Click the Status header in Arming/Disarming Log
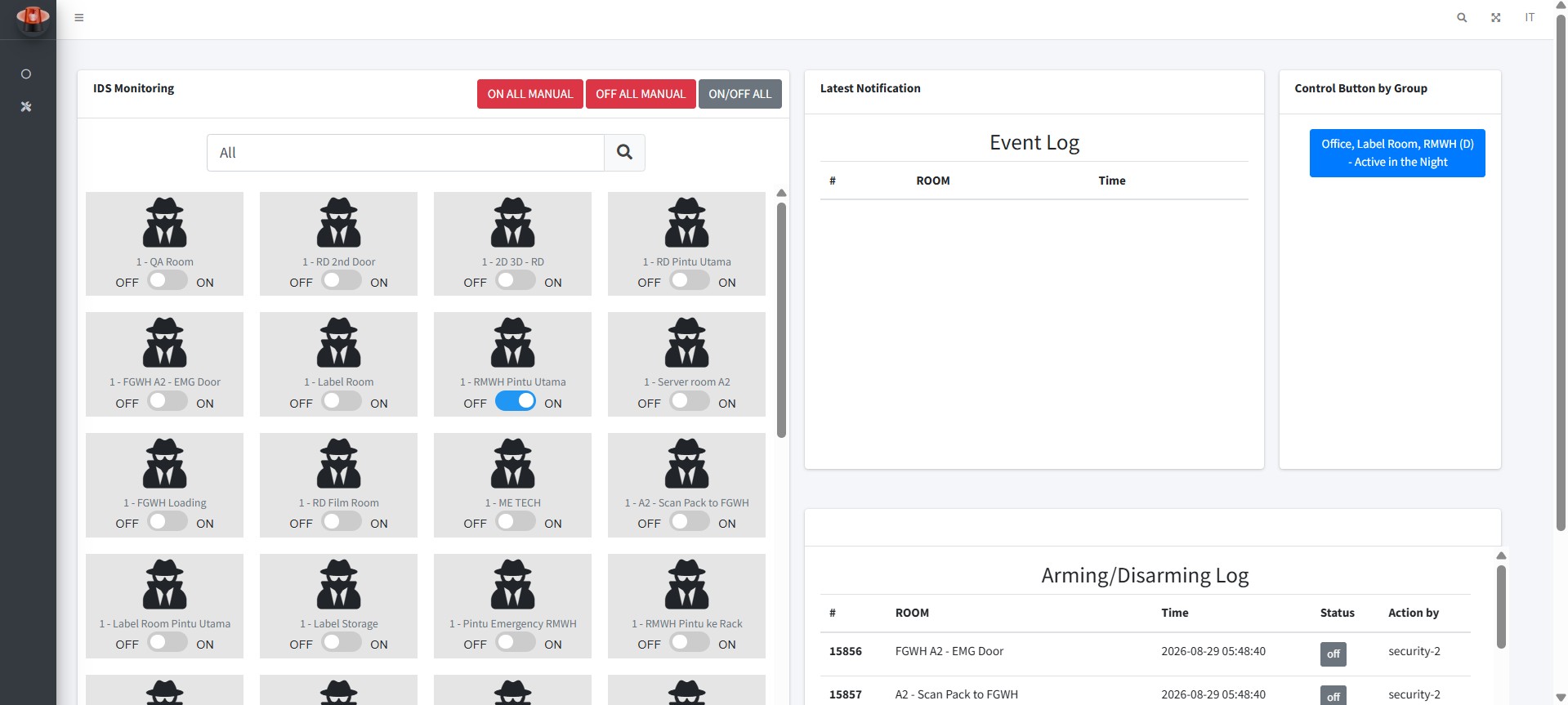Screen dimensions: 1568x705 coord(1338,613)
